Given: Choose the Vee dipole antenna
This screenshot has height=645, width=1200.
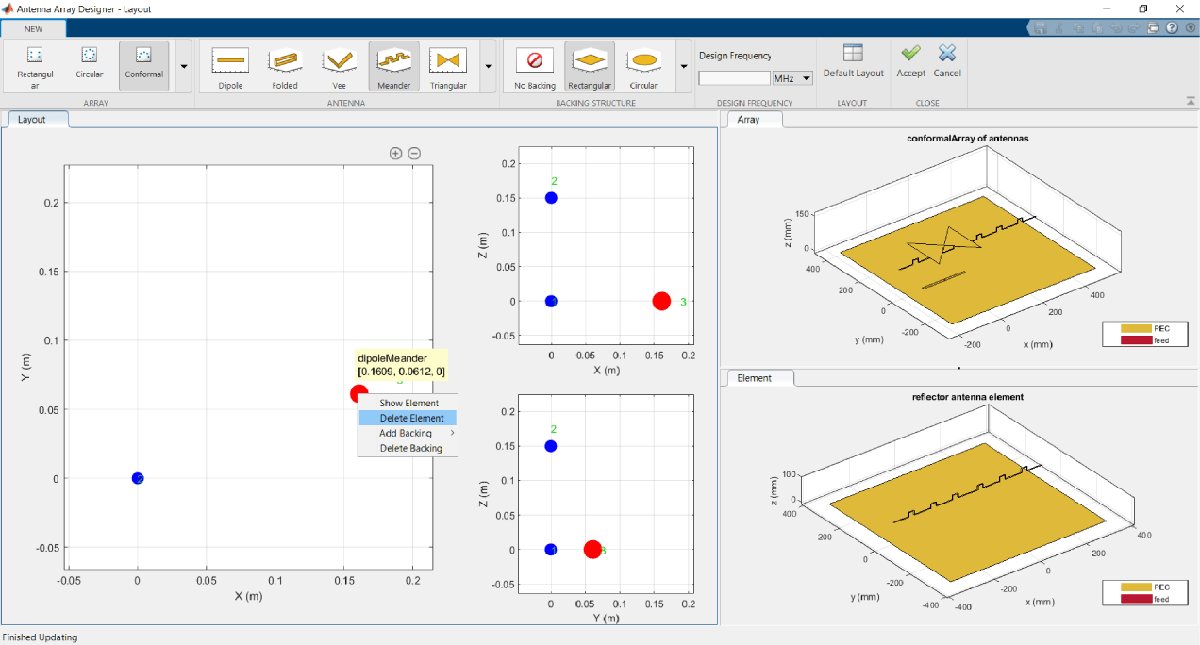Looking at the screenshot, I should tap(339, 66).
